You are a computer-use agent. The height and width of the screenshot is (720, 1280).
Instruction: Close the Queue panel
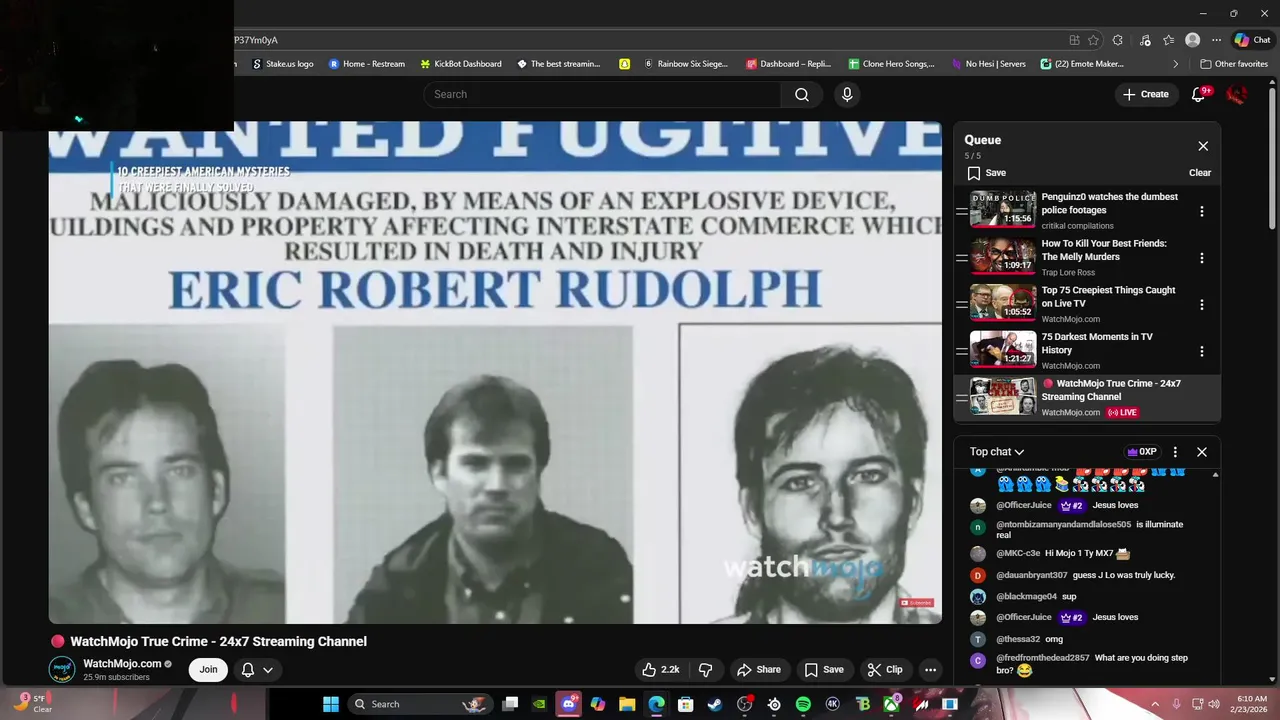pos(1203,146)
